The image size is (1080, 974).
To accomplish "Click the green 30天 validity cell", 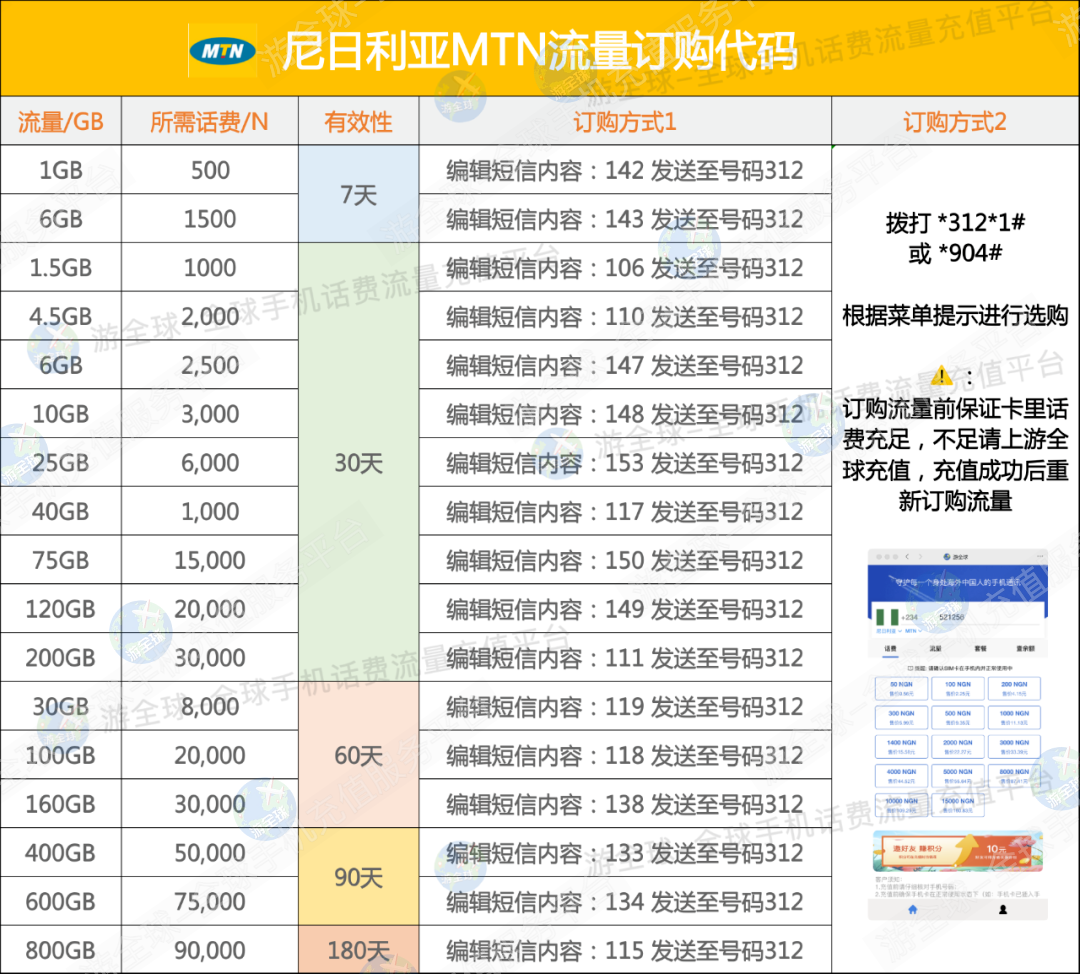I will coord(358,463).
